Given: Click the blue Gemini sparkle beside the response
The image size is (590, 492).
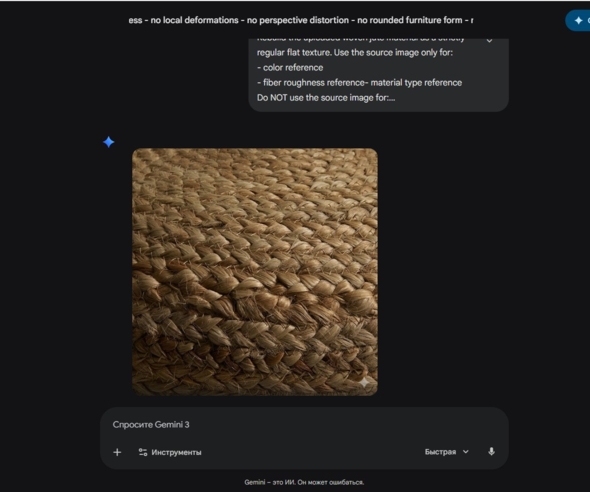Looking at the screenshot, I should pos(109,142).
